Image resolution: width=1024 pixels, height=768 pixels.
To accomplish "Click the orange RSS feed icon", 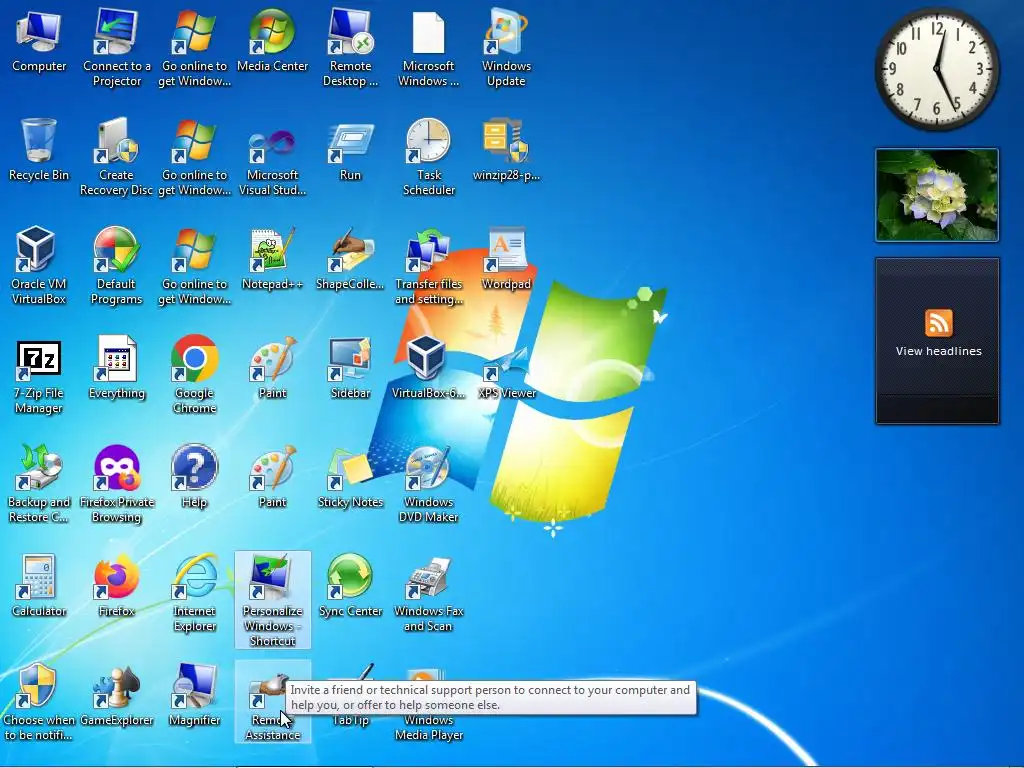I will (938, 323).
